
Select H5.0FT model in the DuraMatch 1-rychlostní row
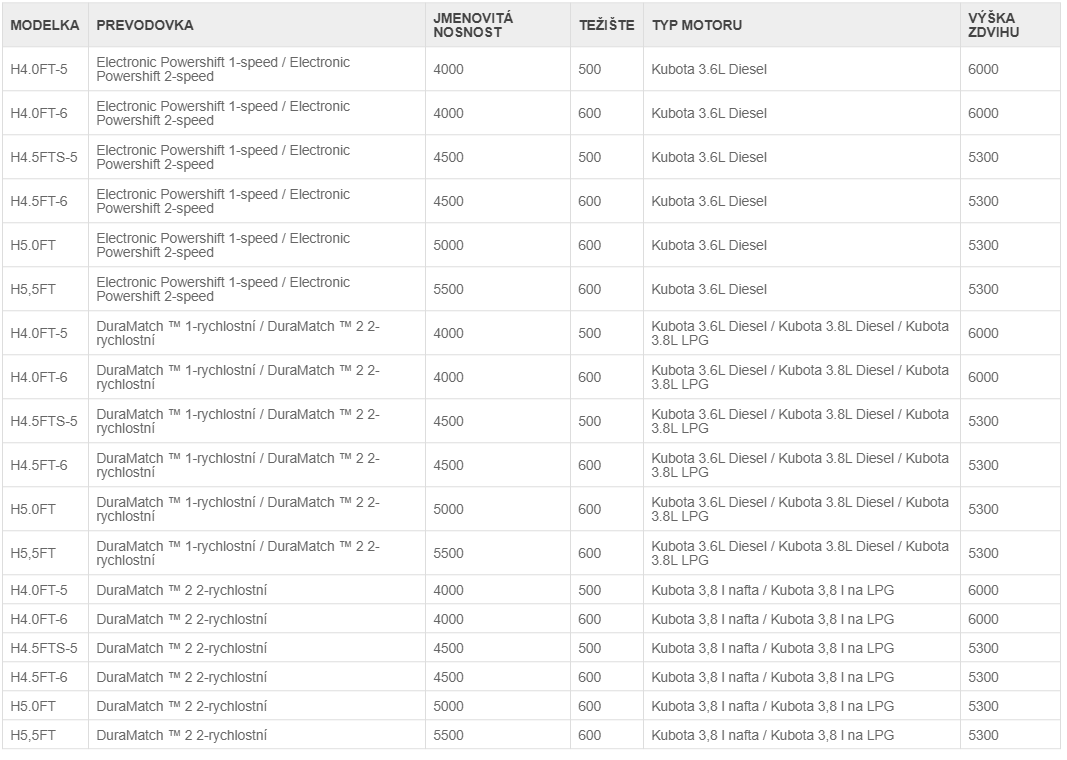click(x=33, y=510)
